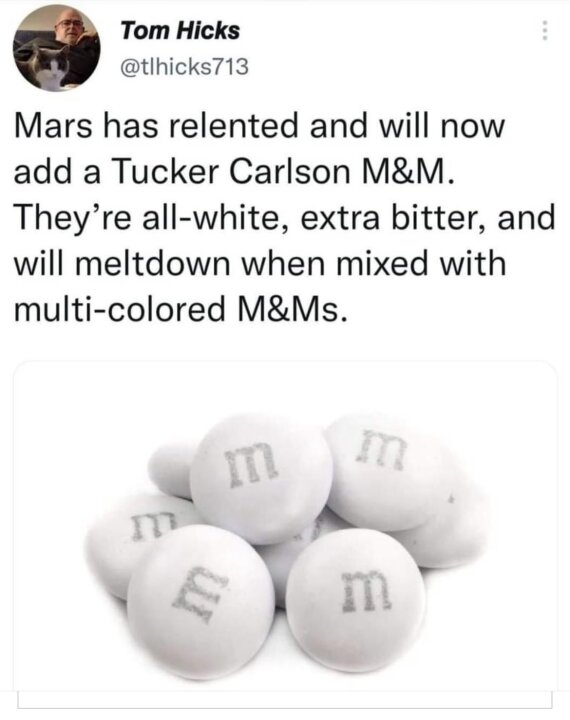Open Tom Hicks's profile avatar

(x=56, y=48)
